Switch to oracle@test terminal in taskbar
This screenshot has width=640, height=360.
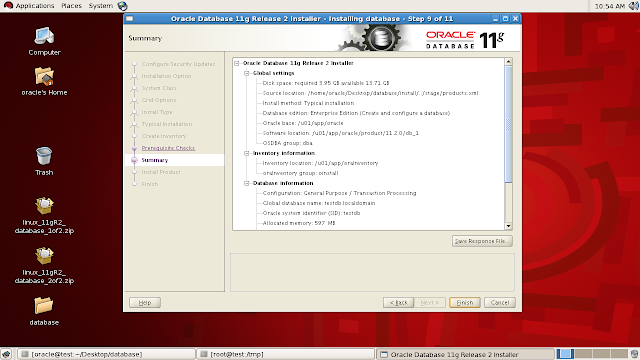coord(106,354)
